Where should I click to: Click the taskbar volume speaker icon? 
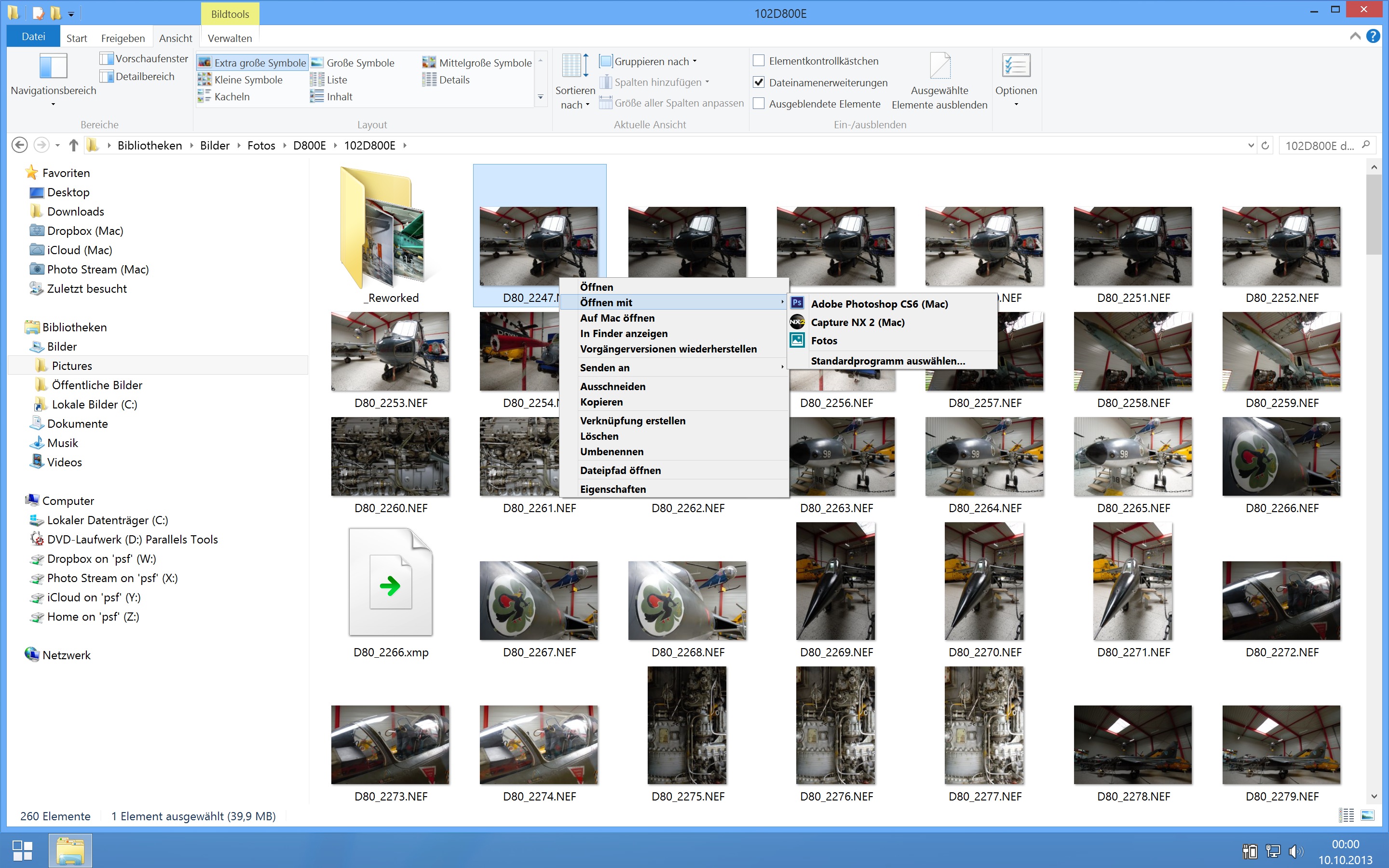[1295, 850]
